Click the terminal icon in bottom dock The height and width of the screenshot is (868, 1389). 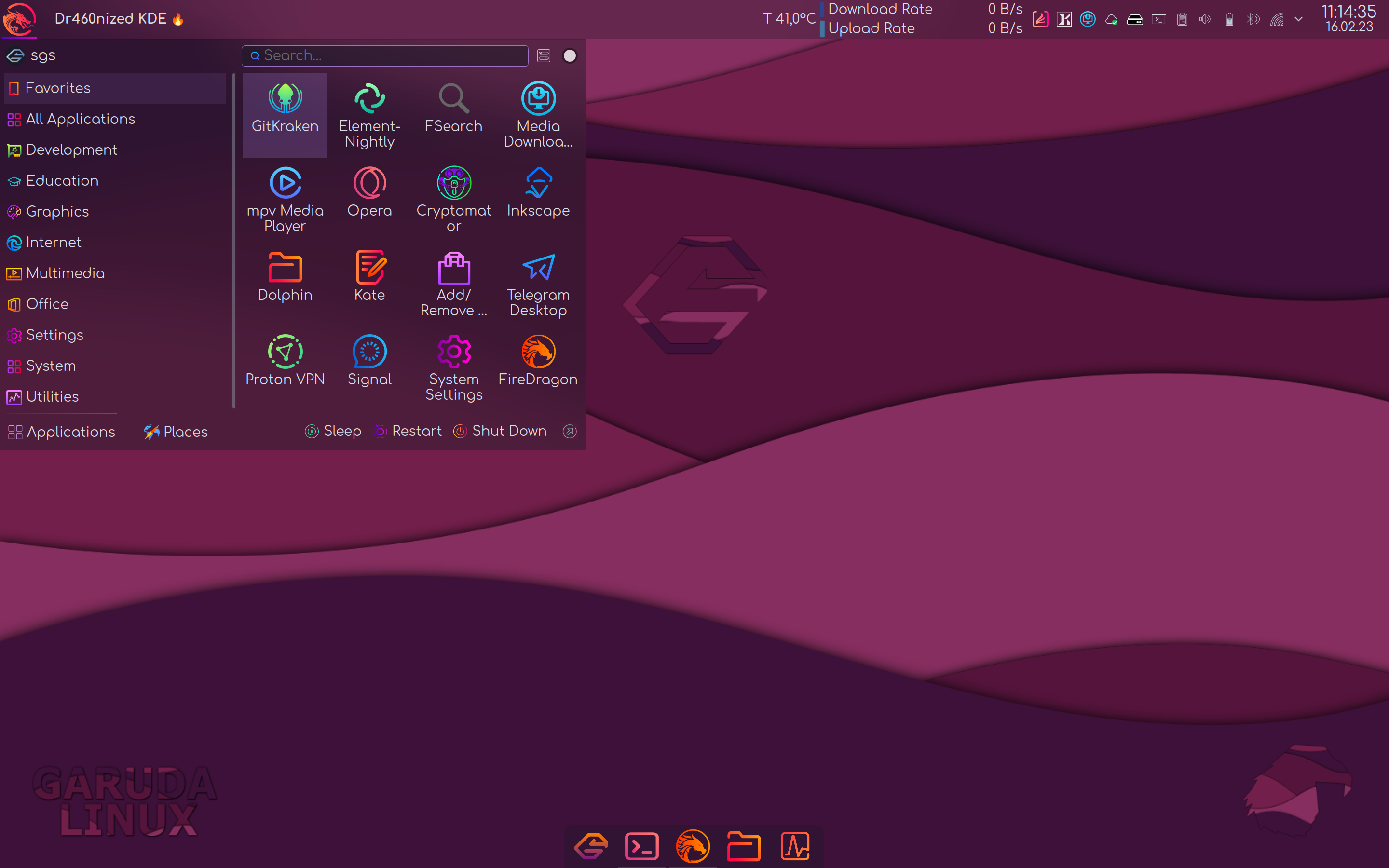pyautogui.click(x=641, y=846)
